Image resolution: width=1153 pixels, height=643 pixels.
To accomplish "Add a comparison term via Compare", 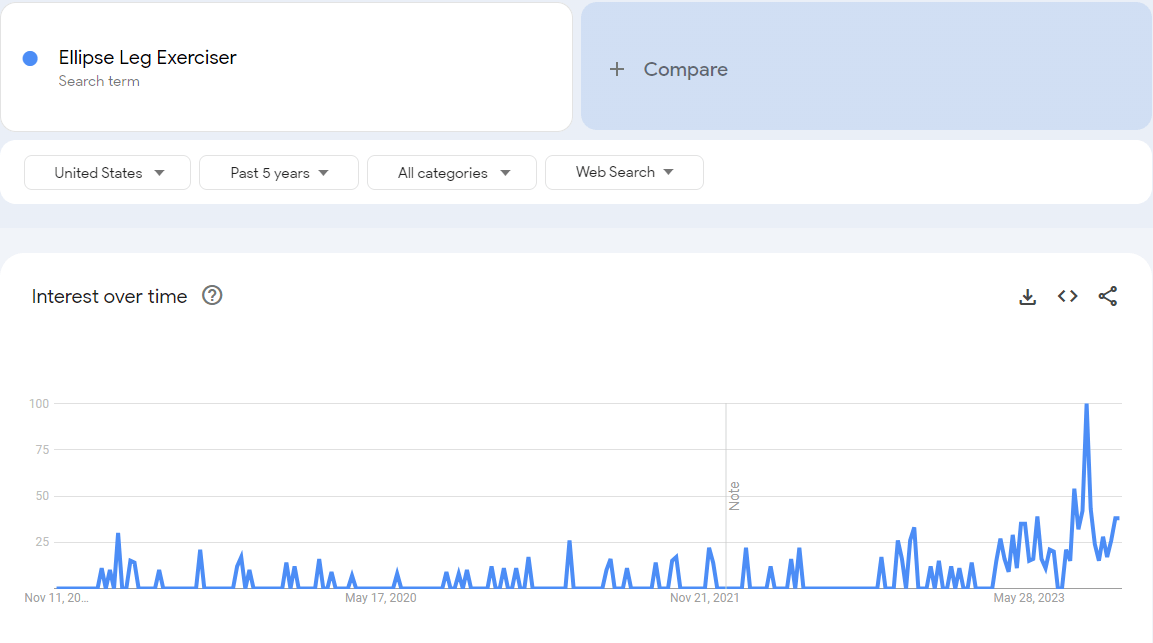I will tap(685, 69).
